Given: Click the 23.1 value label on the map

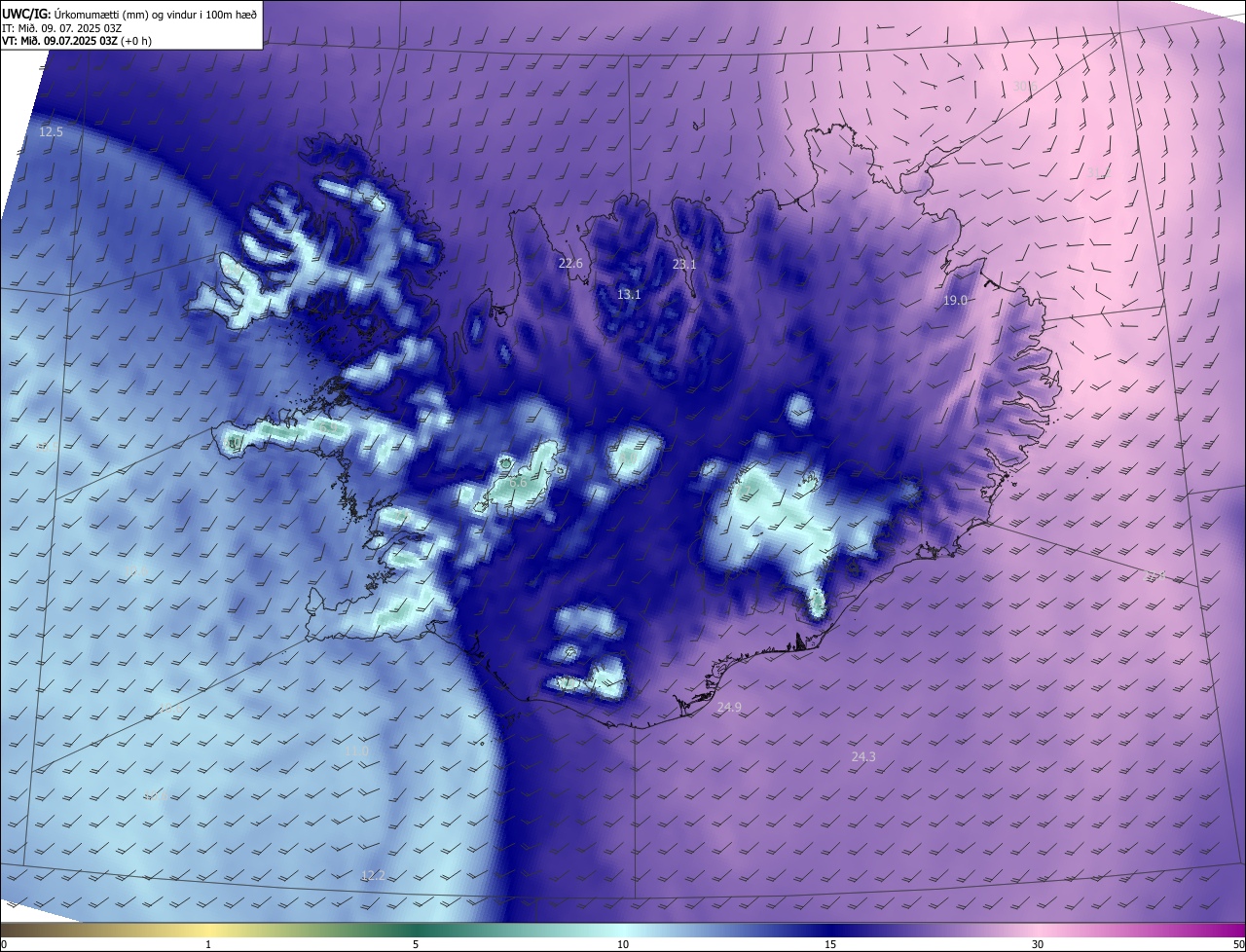Looking at the screenshot, I should click(684, 265).
